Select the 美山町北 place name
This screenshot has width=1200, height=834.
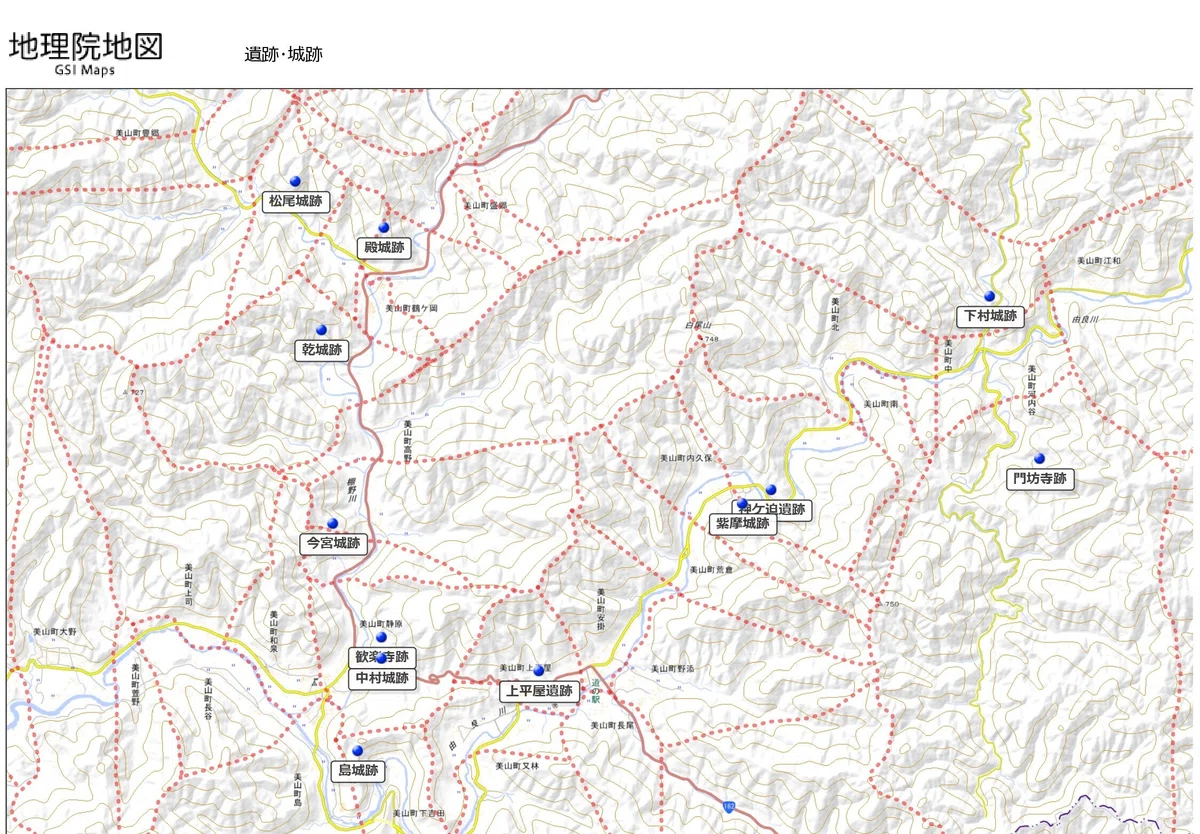[834, 315]
